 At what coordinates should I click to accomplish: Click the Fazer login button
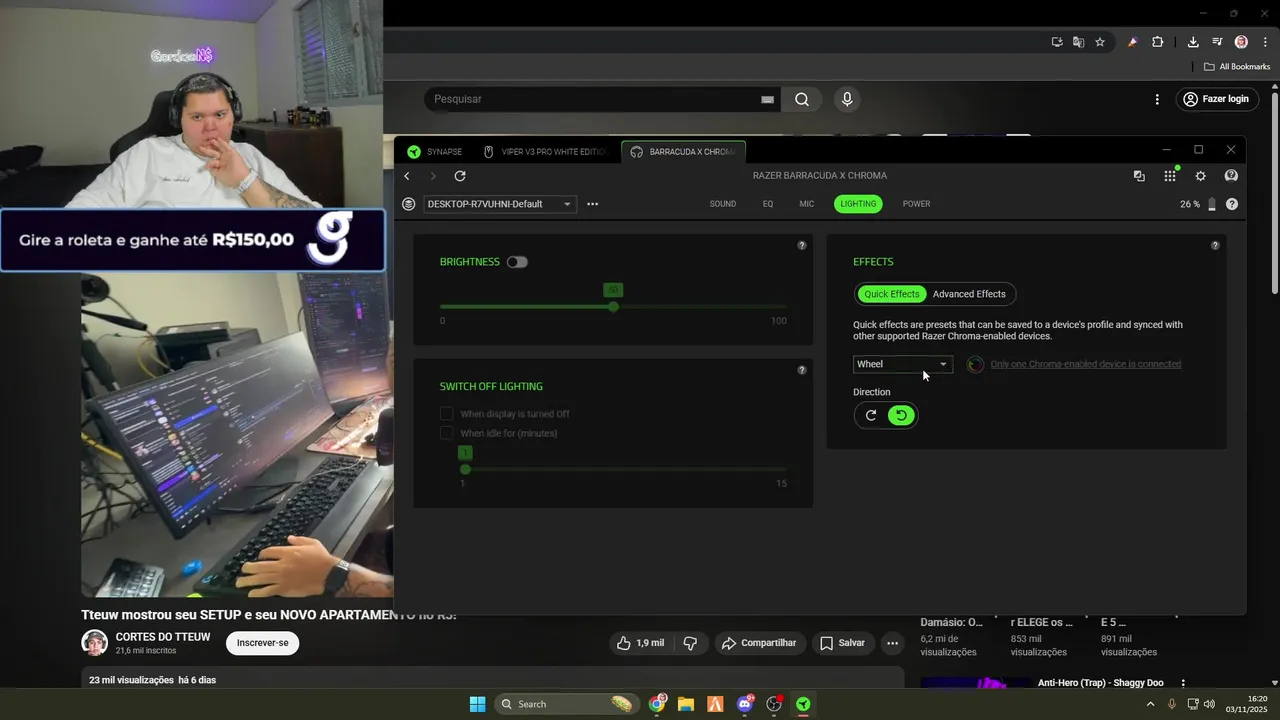(1216, 99)
